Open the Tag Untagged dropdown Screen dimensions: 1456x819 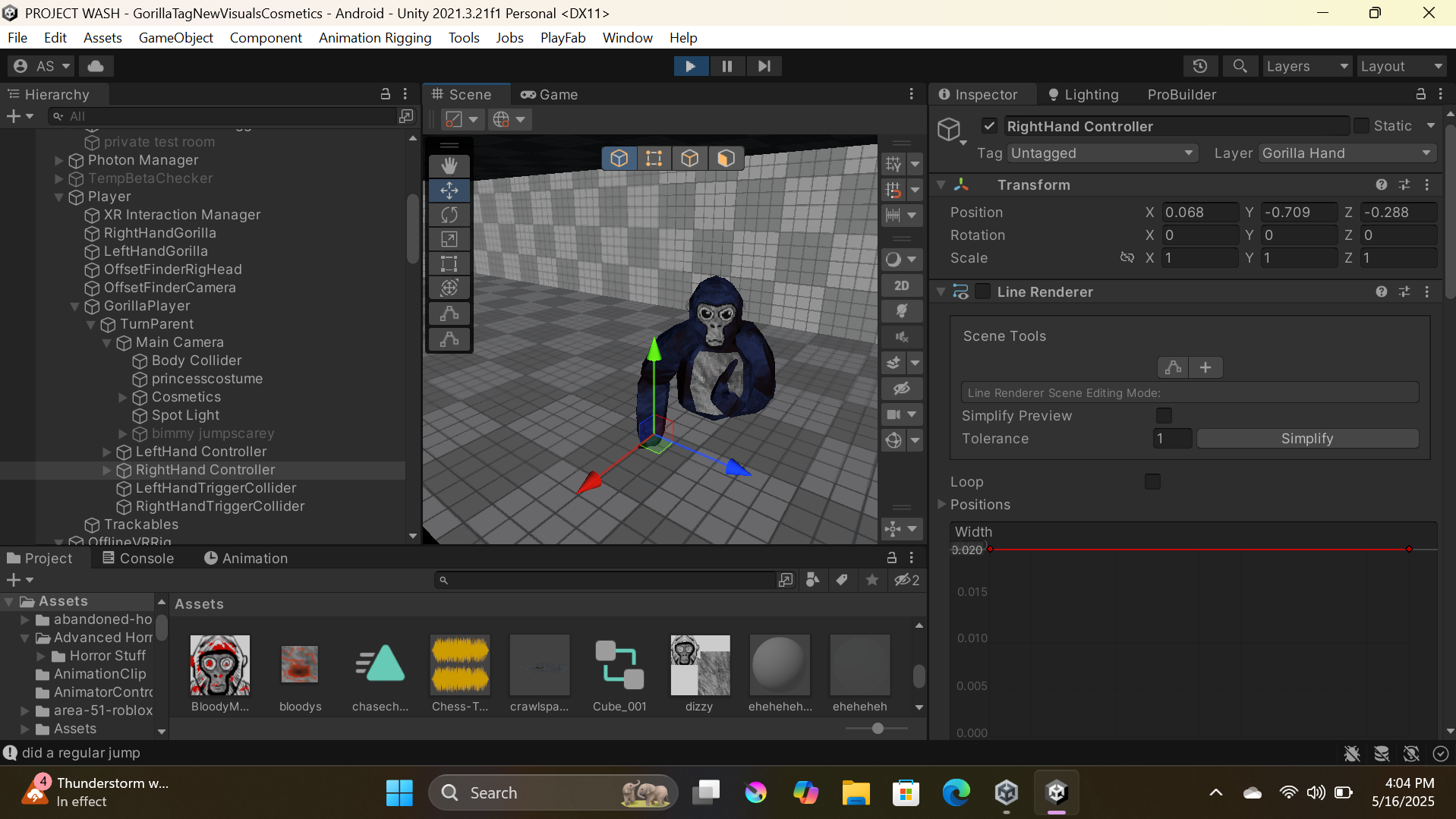(x=1102, y=153)
